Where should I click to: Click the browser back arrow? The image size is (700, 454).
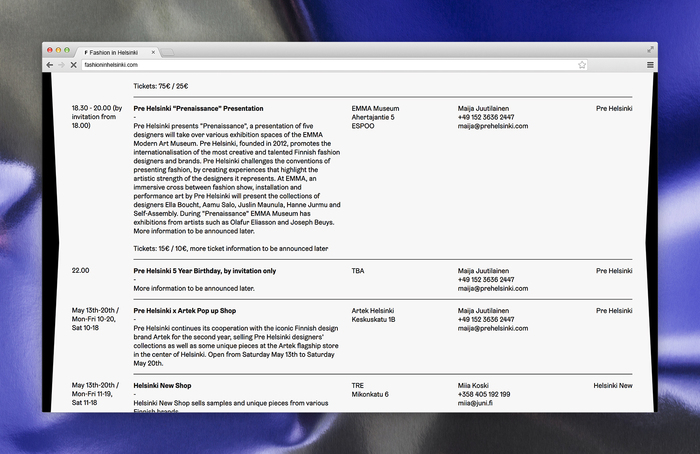coord(50,65)
